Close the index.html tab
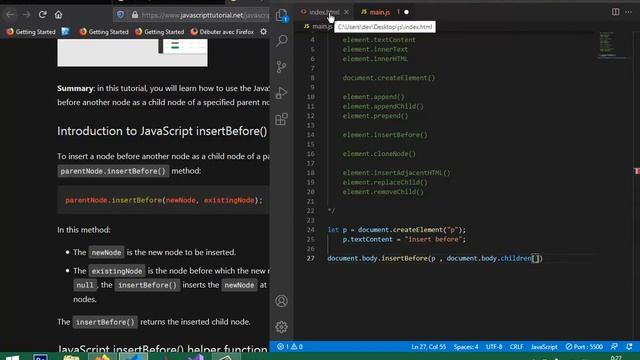Image resolution: width=640 pixels, height=360 pixels. (346, 12)
